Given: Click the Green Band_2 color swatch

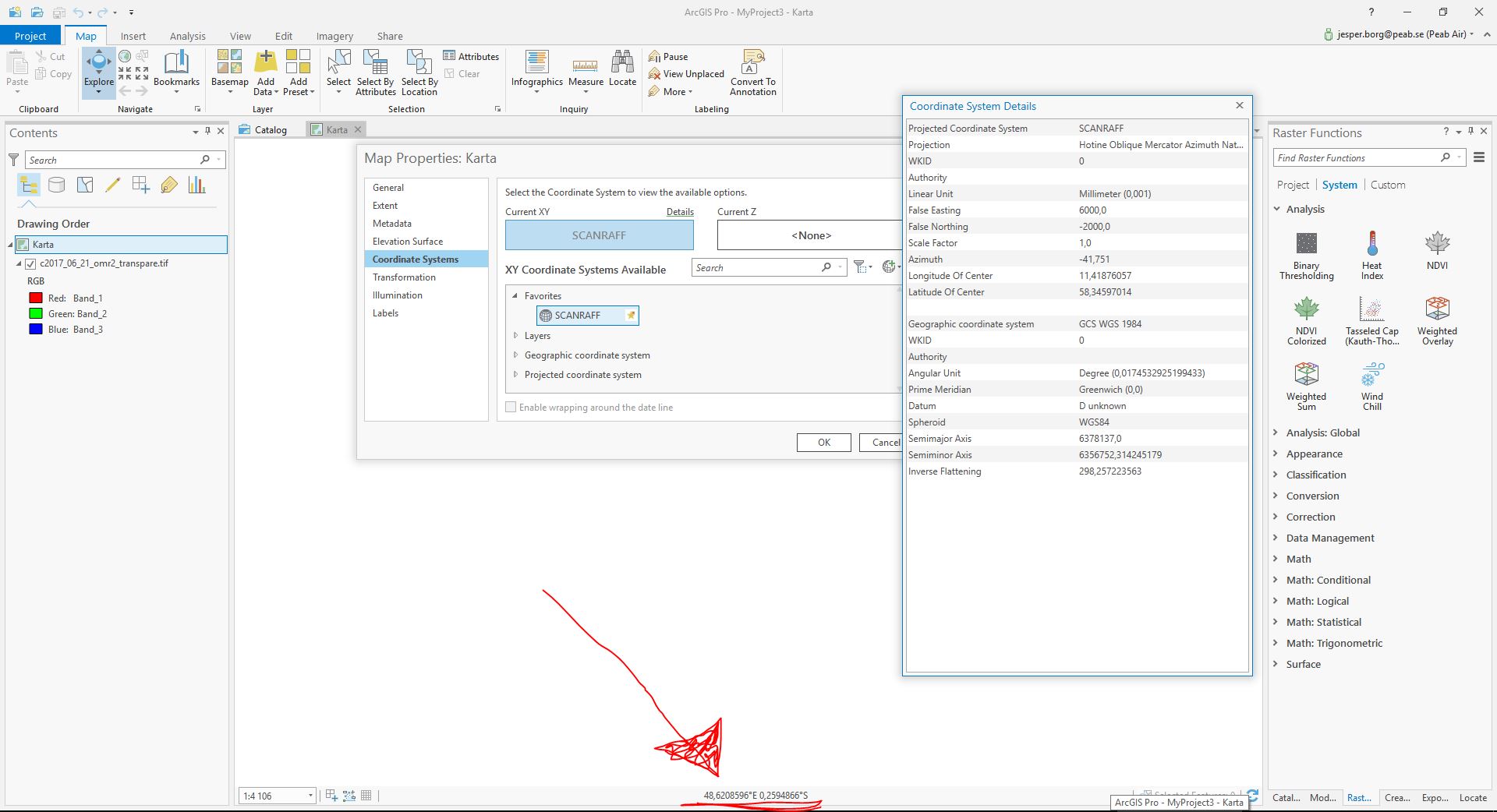Looking at the screenshot, I should [35, 313].
